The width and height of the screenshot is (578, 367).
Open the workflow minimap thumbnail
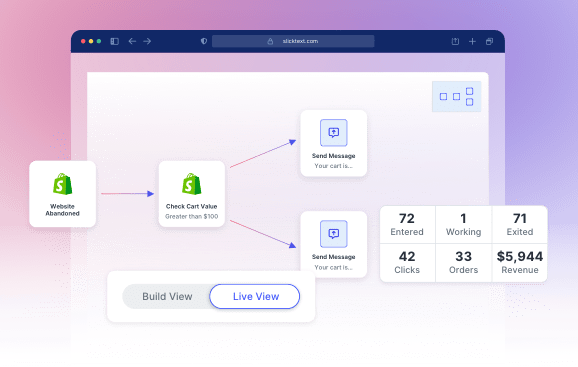456,97
